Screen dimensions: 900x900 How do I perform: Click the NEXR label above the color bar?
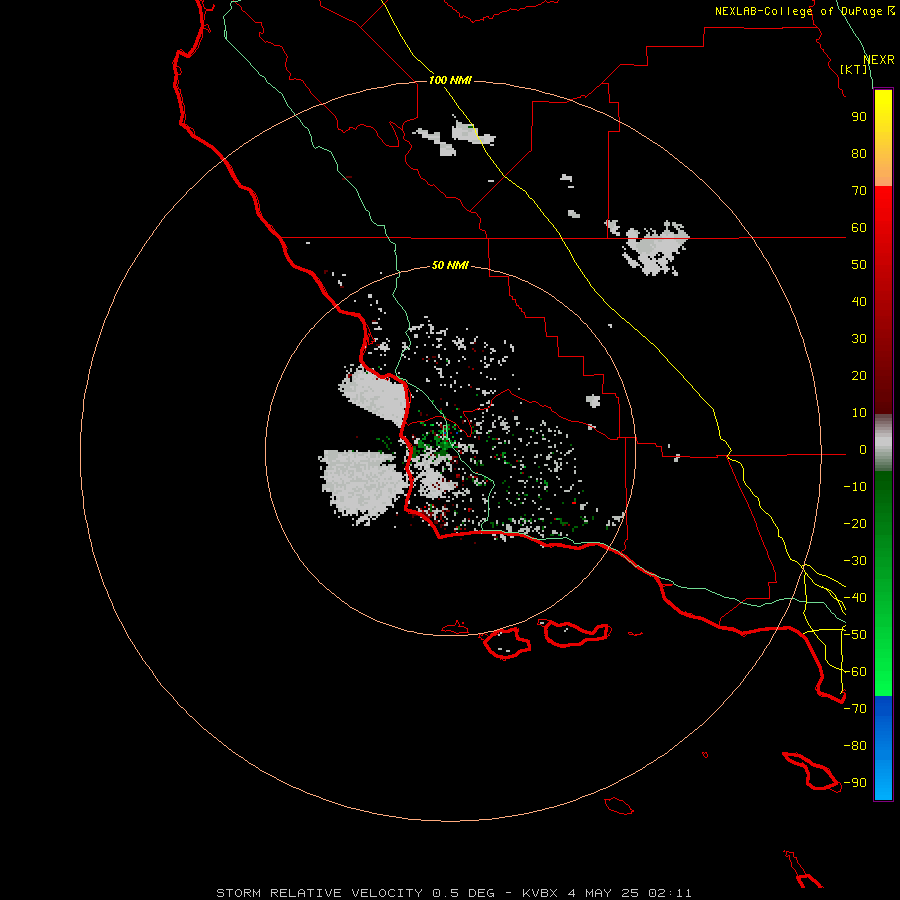[x=879, y=60]
